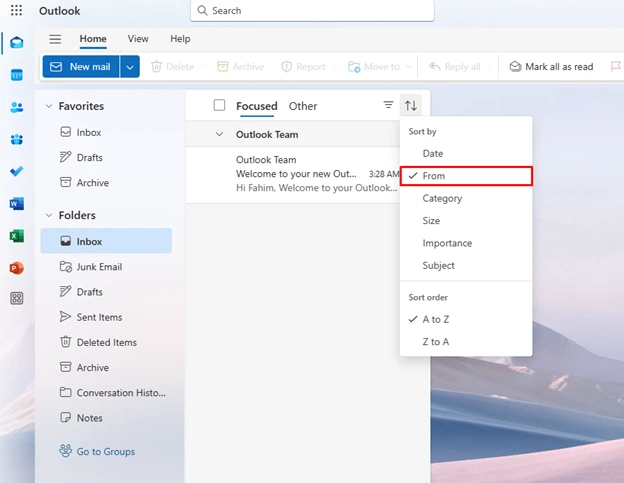Click the New mail button
Image resolution: width=624 pixels, height=483 pixels.
81,66
